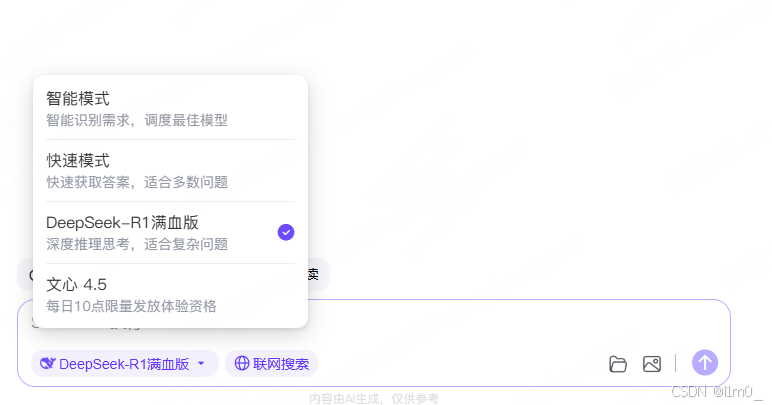Screen dimensions: 772x405
Task: Click the purple send arrow button
Action: pos(705,363)
